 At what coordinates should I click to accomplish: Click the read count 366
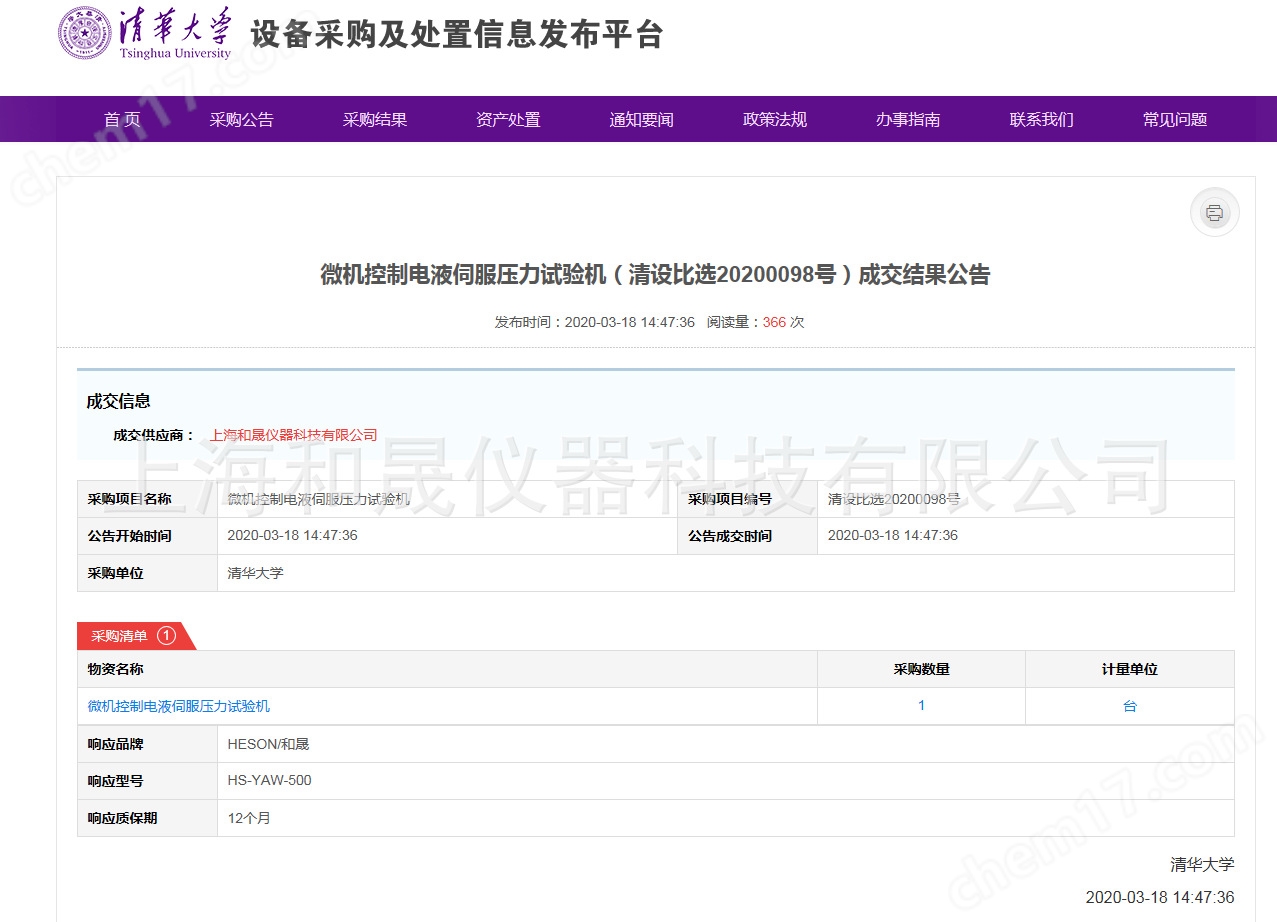point(774,322)
